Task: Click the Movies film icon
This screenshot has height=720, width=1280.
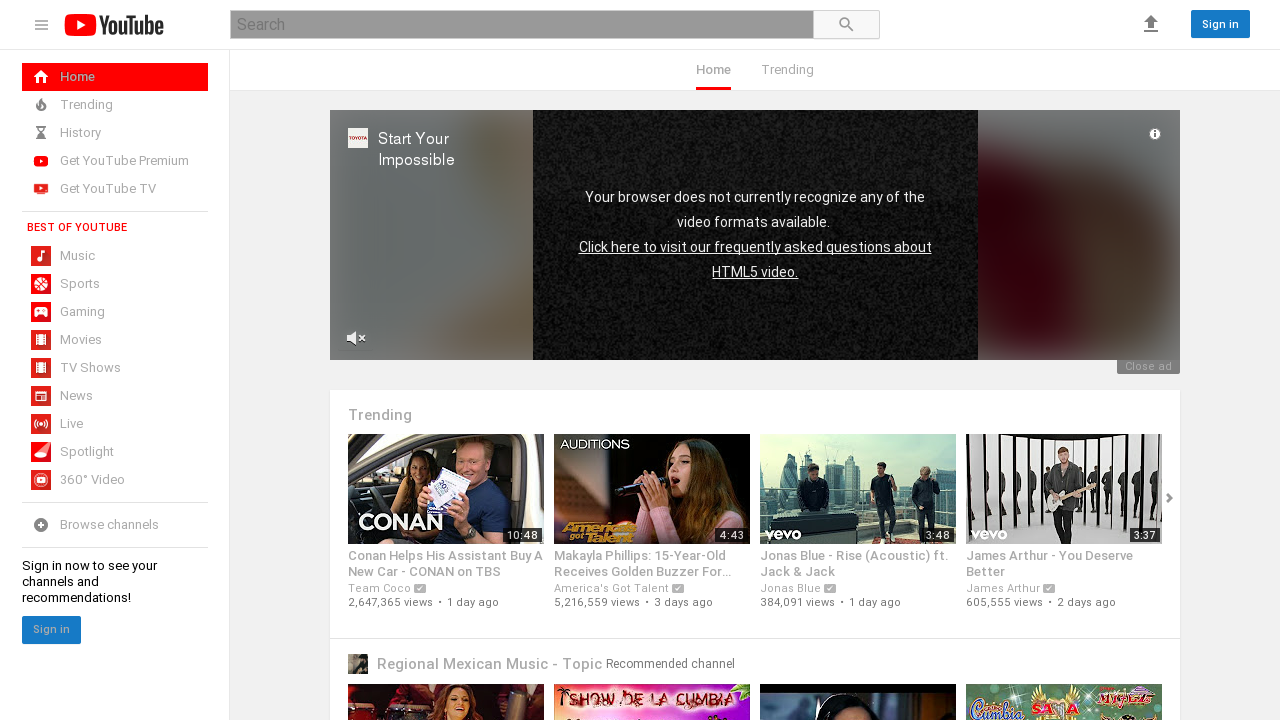Action: (x=41, y=340)
